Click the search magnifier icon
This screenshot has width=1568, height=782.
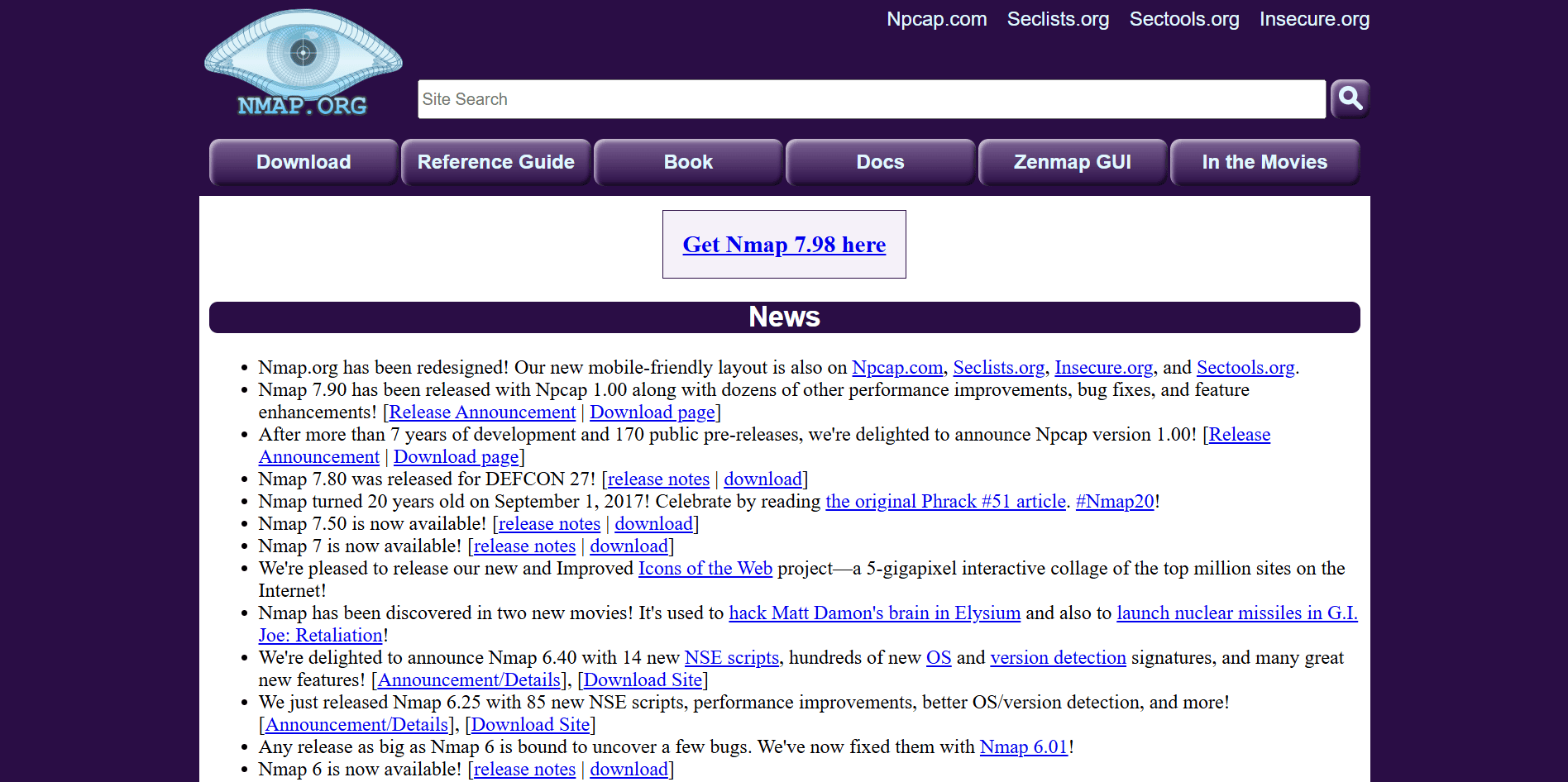(x=1350, y=99)
